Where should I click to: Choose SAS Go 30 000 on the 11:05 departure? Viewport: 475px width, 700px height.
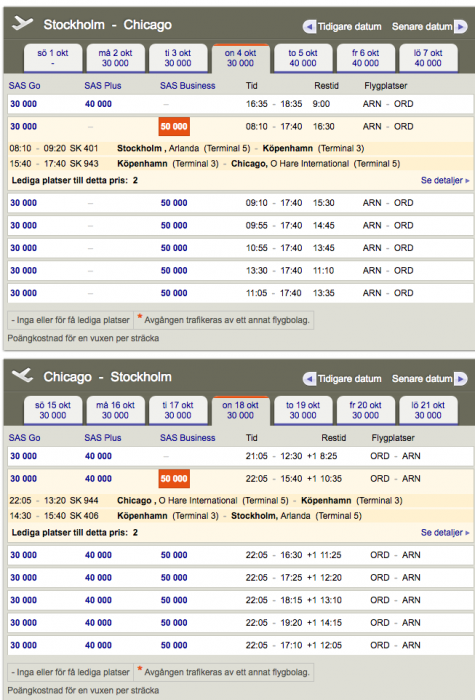[x=24, y=293]
